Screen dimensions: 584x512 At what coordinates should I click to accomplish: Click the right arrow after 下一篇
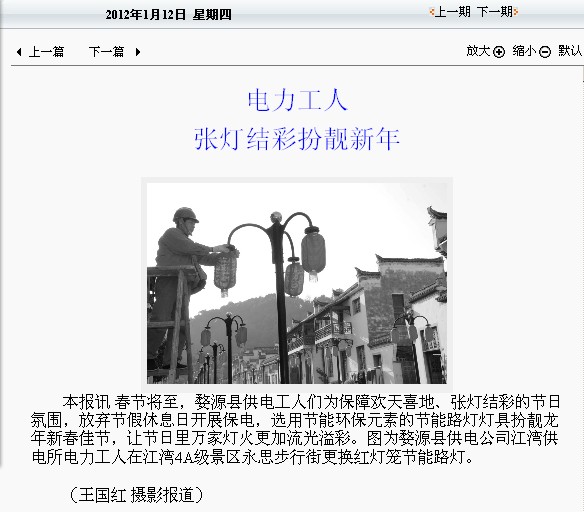coord(138,52)
